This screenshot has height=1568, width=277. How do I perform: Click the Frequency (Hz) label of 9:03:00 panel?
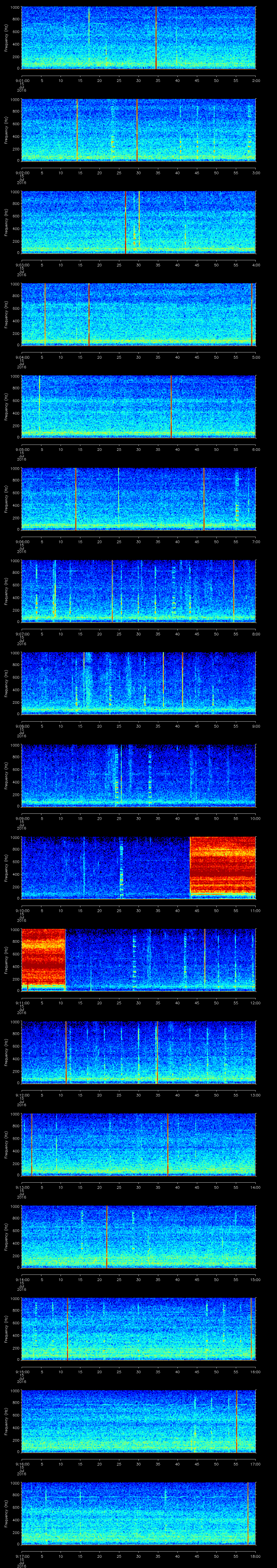point(6,222)
